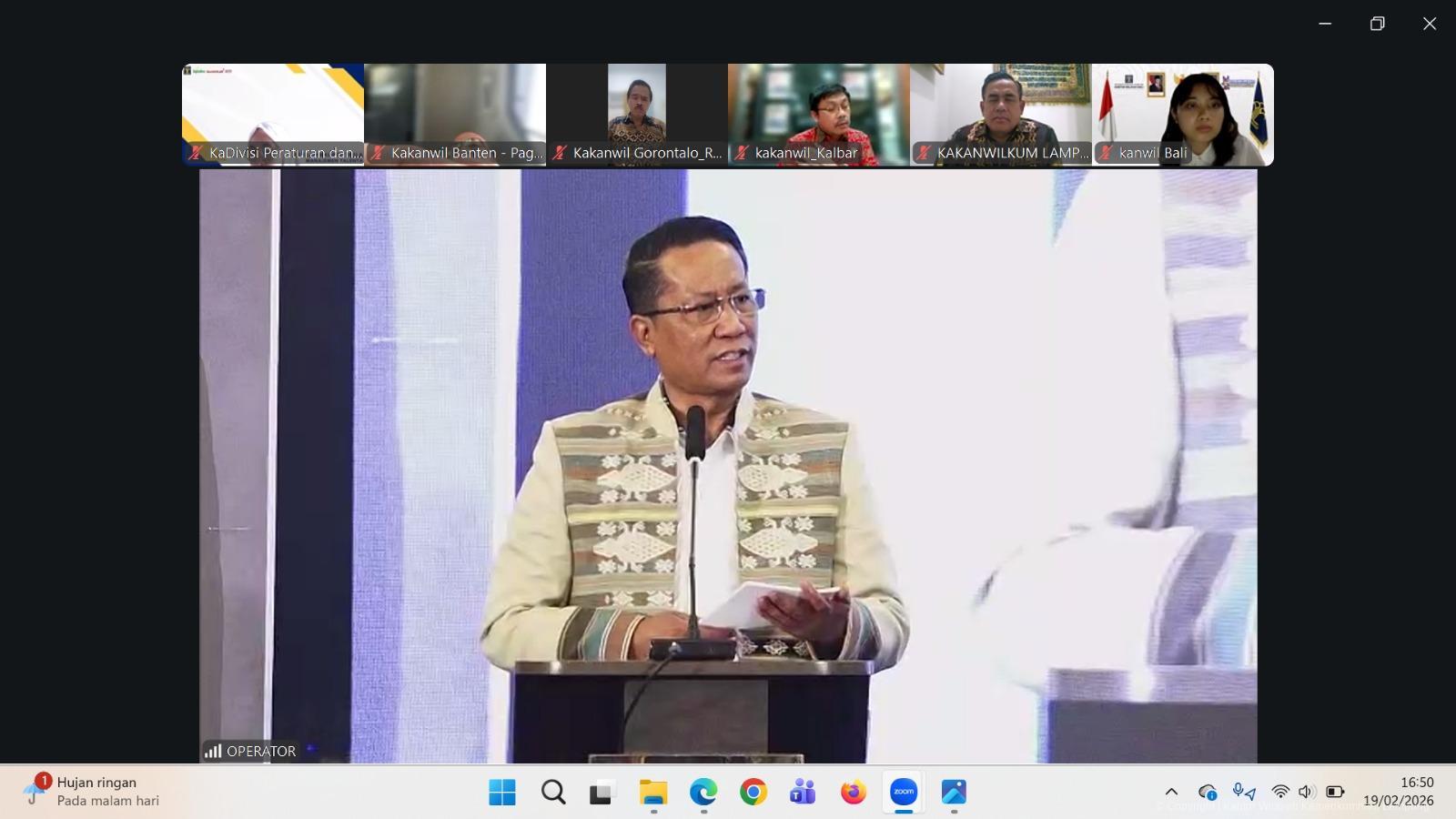Open Microsoft Edge browser
The image size is (1456, 819).
[703, 793]
